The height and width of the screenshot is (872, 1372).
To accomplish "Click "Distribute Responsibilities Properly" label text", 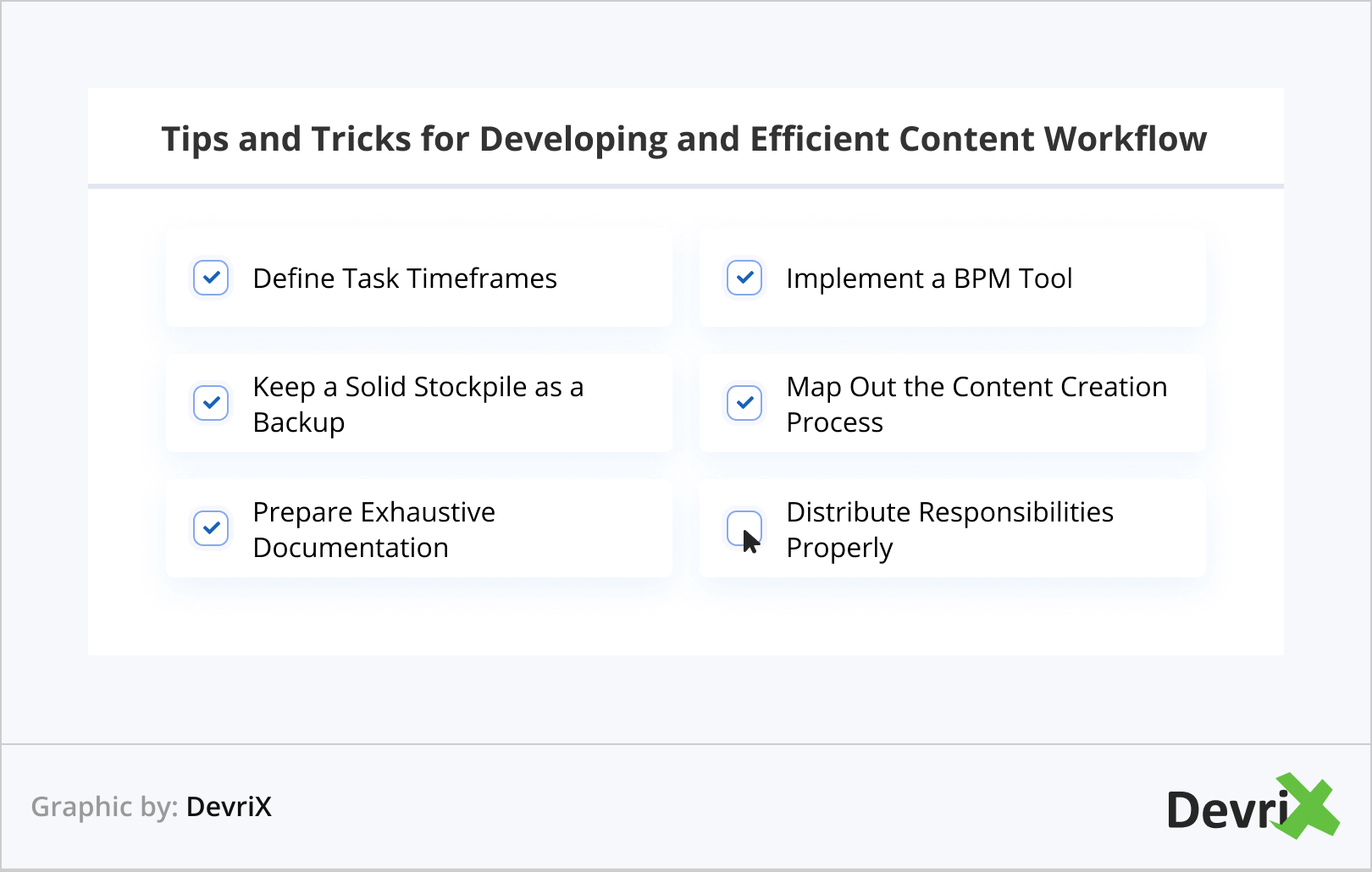I will [x=949, y=529].
